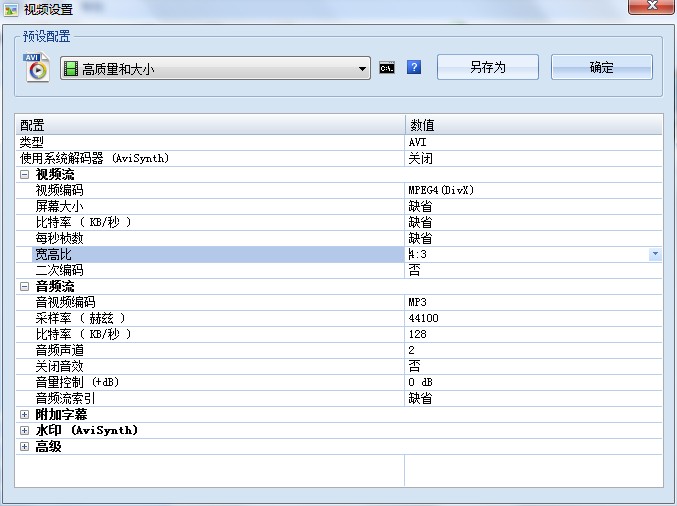
Task: Select the 采样率 44100 value cell
Action: click(533, 318)
